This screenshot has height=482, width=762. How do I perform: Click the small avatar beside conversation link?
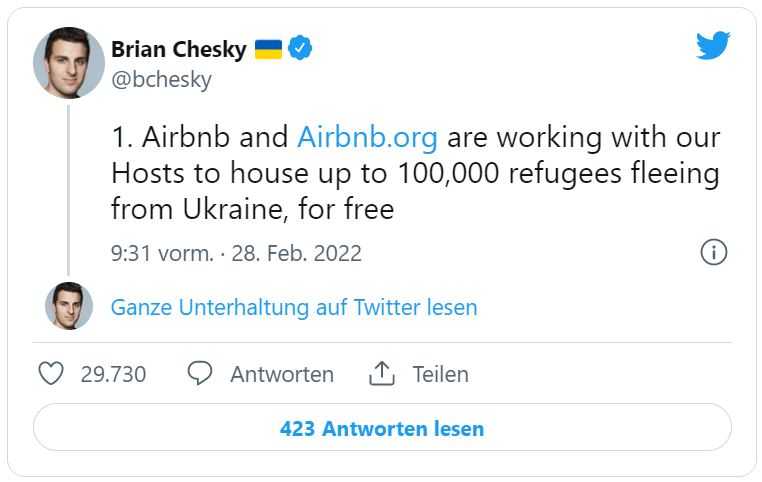click(69, 306)
